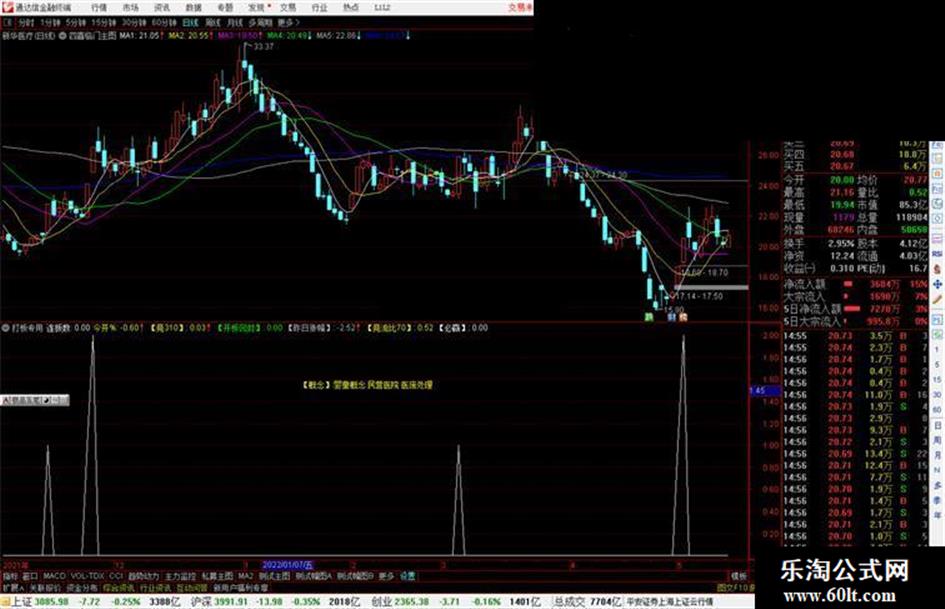
Task: Select the 多周期 tab
Action: [260, 23]
